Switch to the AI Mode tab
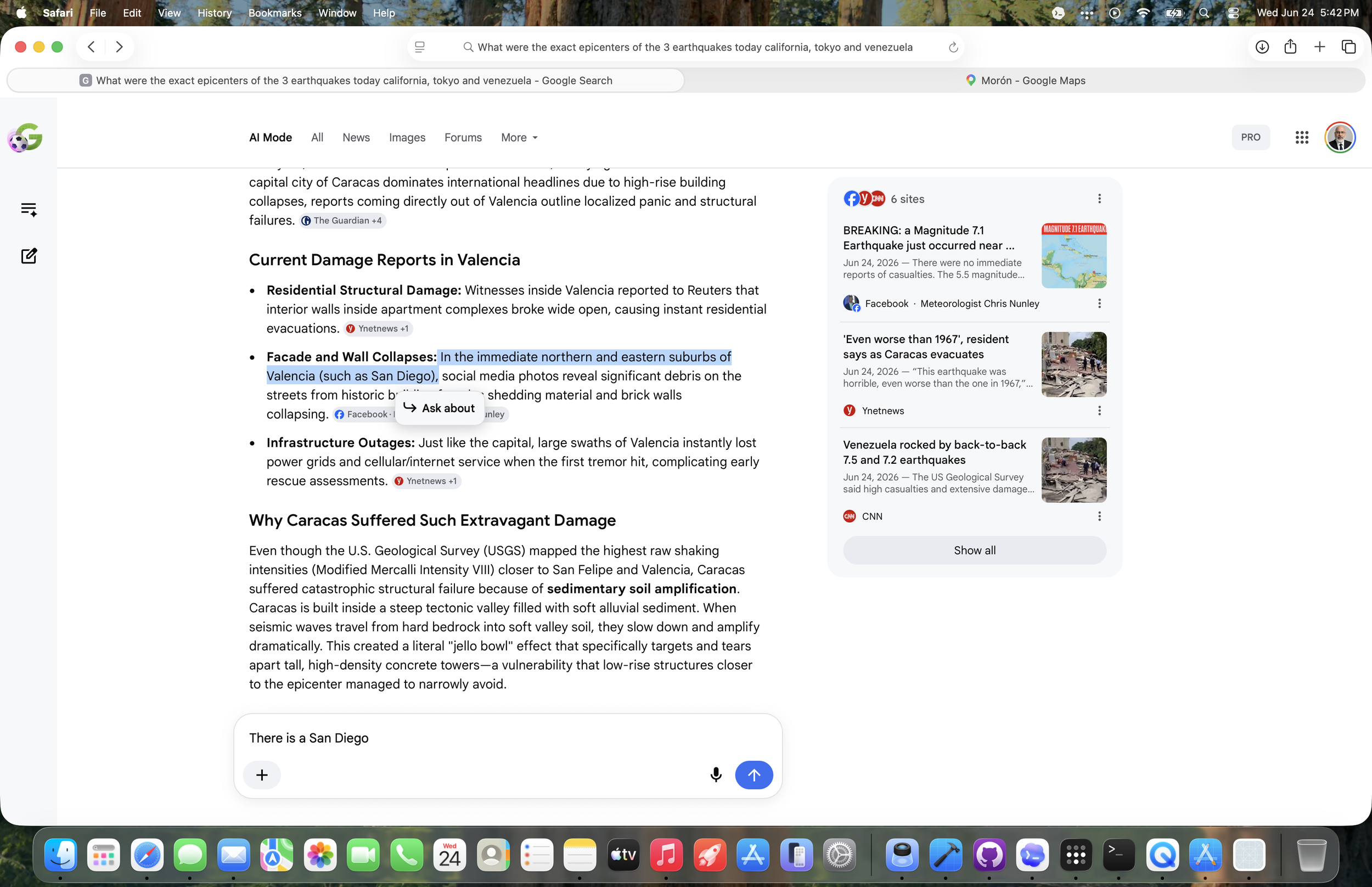 (x=271, y=138)
